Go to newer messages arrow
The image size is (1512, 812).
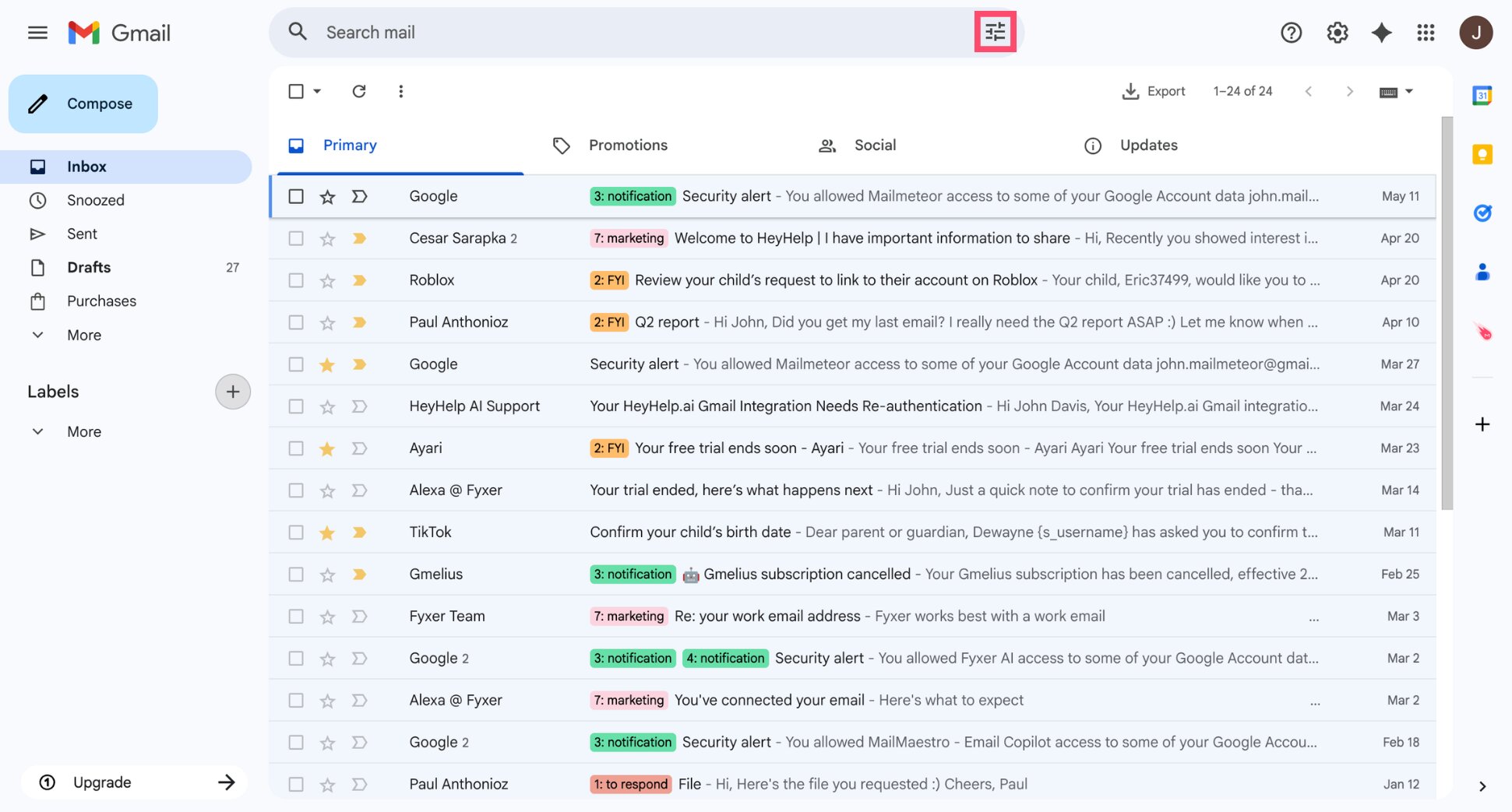(1309, 91)
